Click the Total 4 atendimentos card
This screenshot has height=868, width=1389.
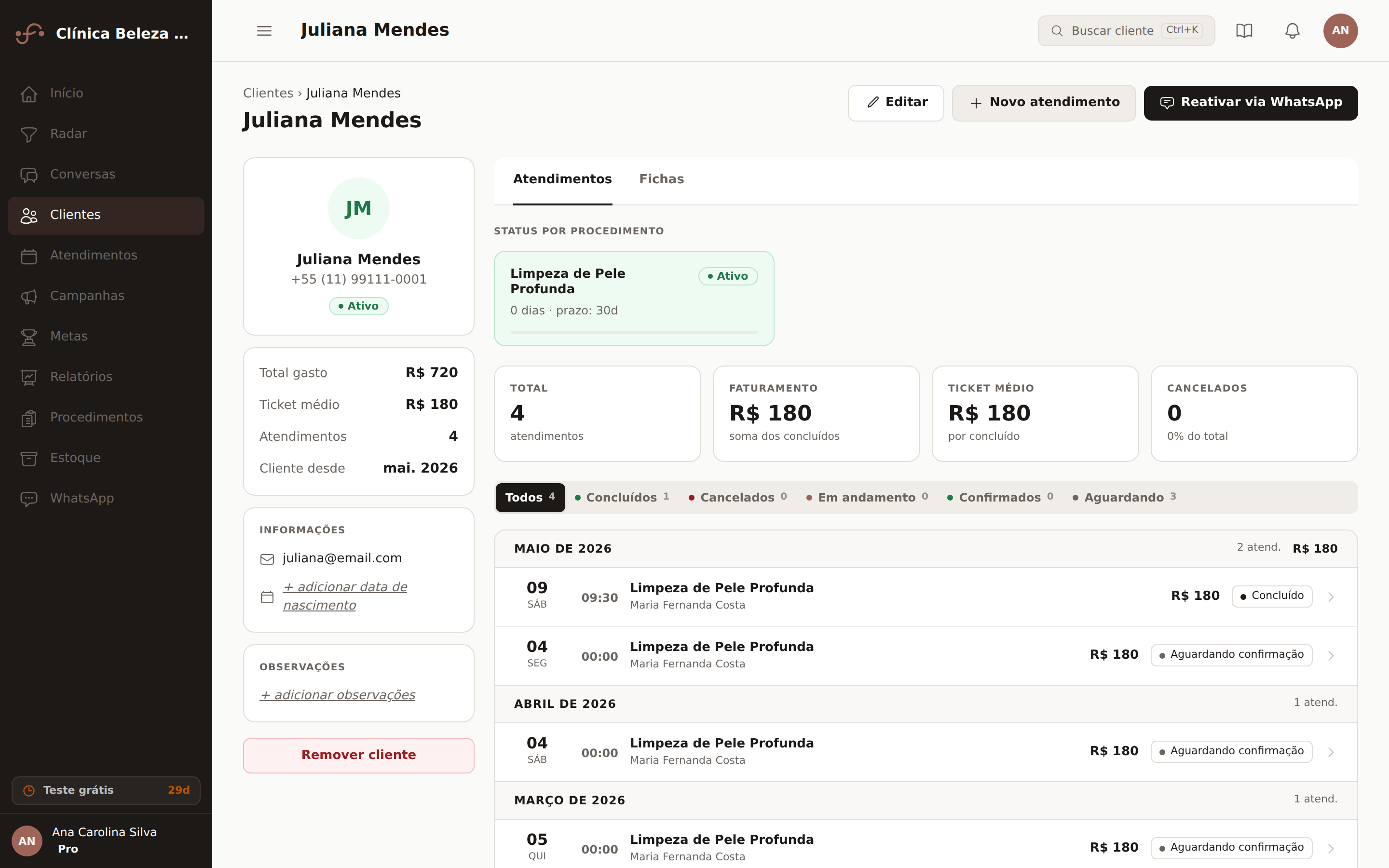(597, 413)
